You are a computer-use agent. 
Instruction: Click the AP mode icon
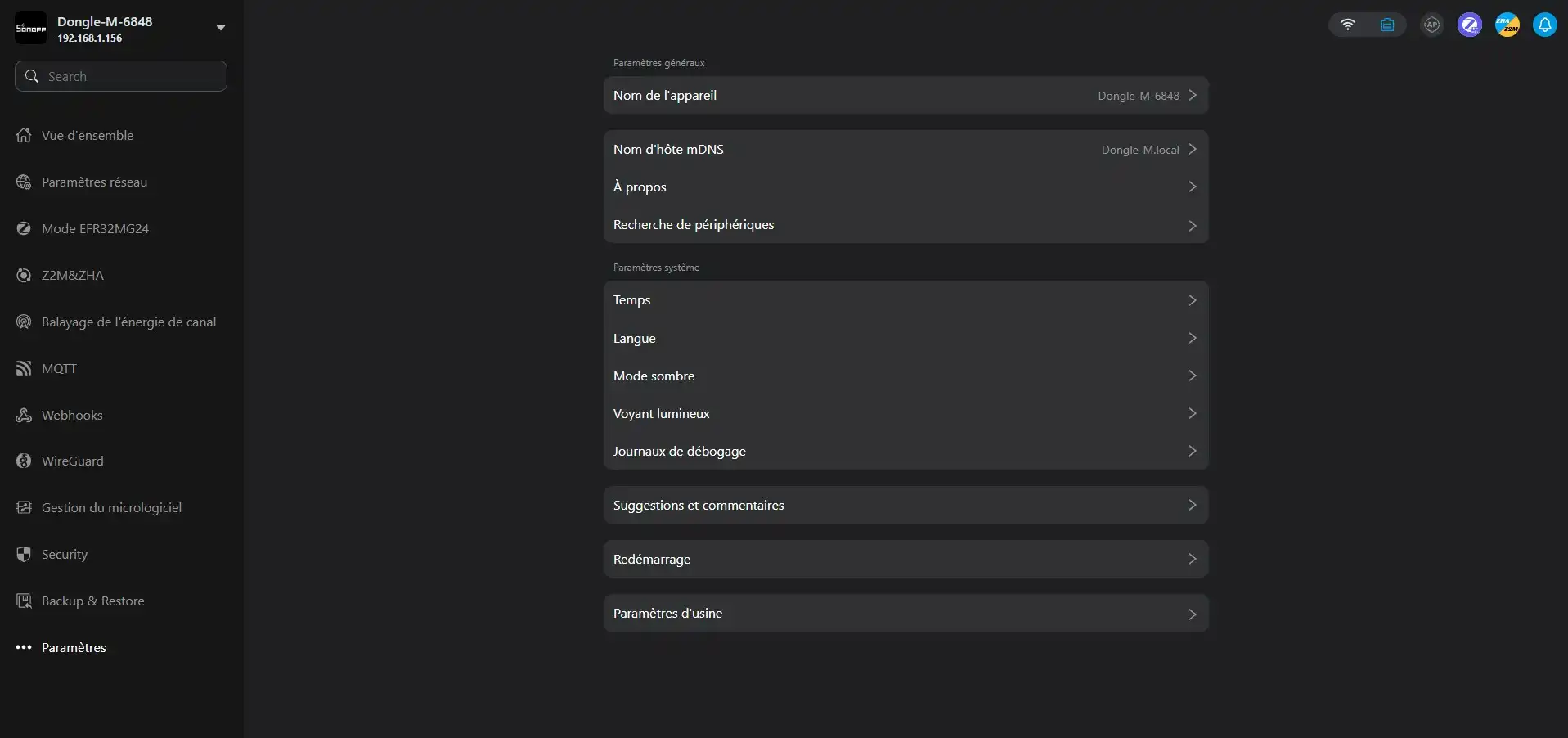point(1431,25)
